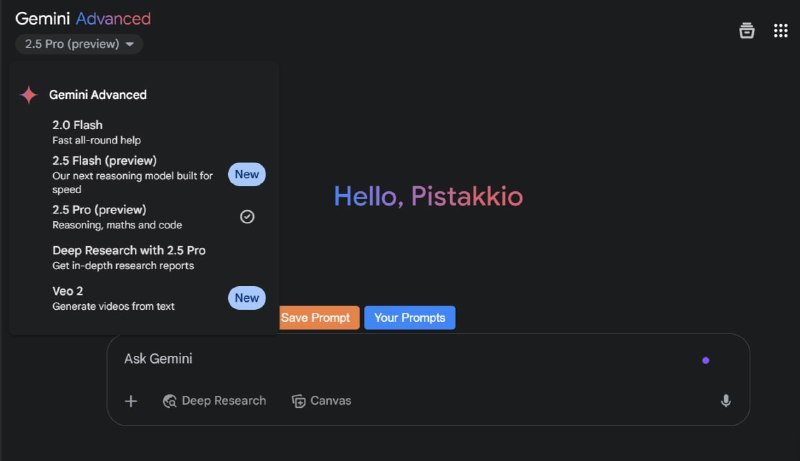Click New badge beside Veo 2
This screenshot has width=800, height=461.
tap(246, 298)
